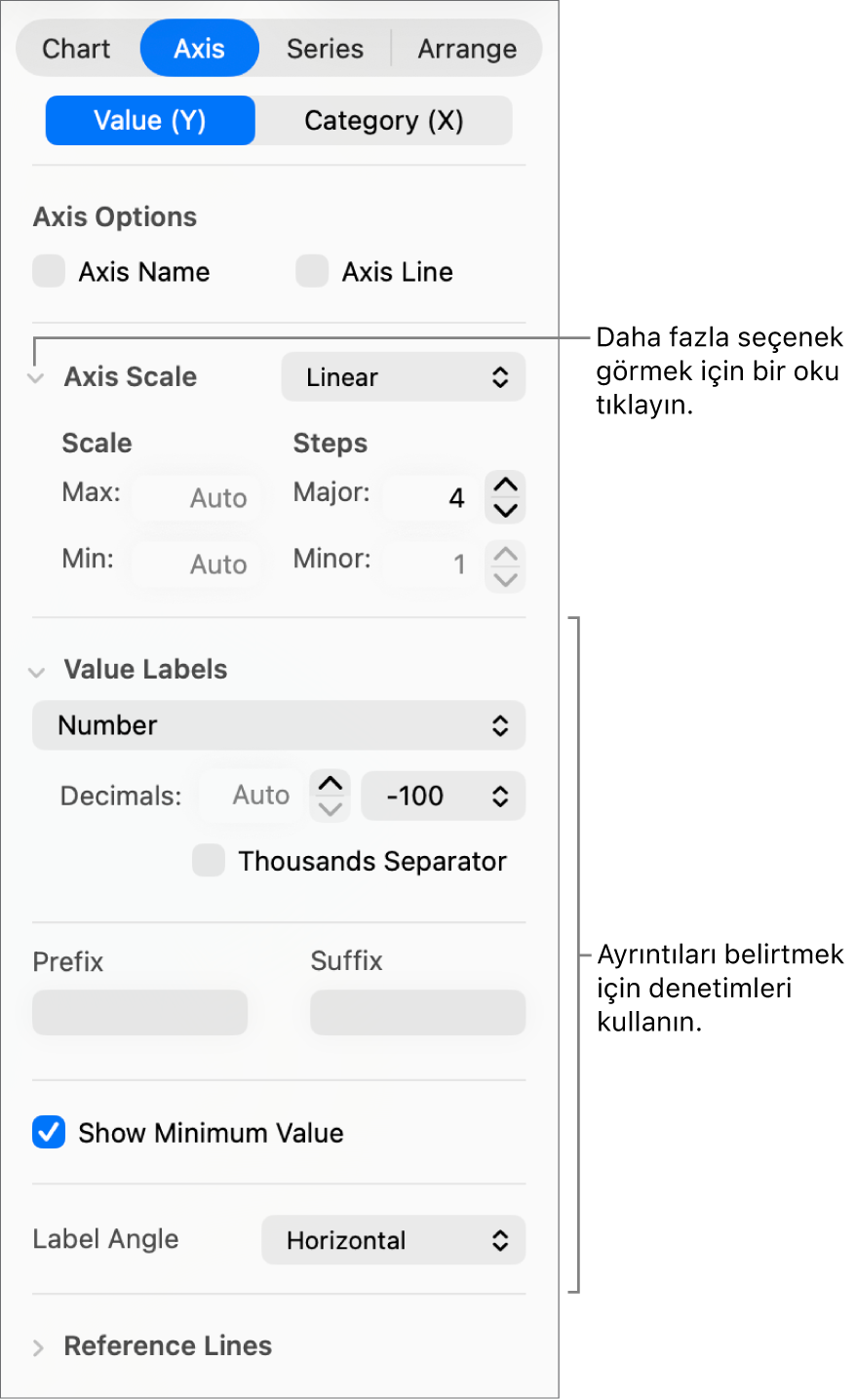Uncheck Show Minimum Value

[x=49, y=1132]
